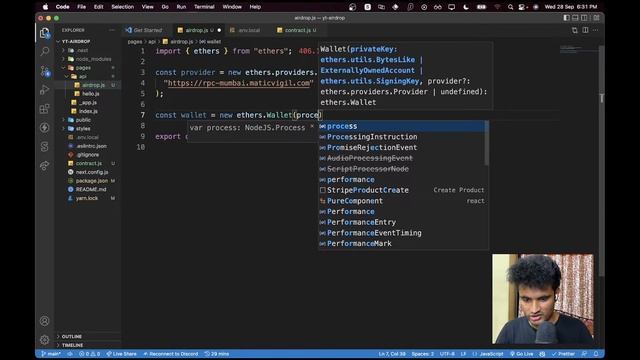Click the errors and warnings counter

tap(89, 354)
